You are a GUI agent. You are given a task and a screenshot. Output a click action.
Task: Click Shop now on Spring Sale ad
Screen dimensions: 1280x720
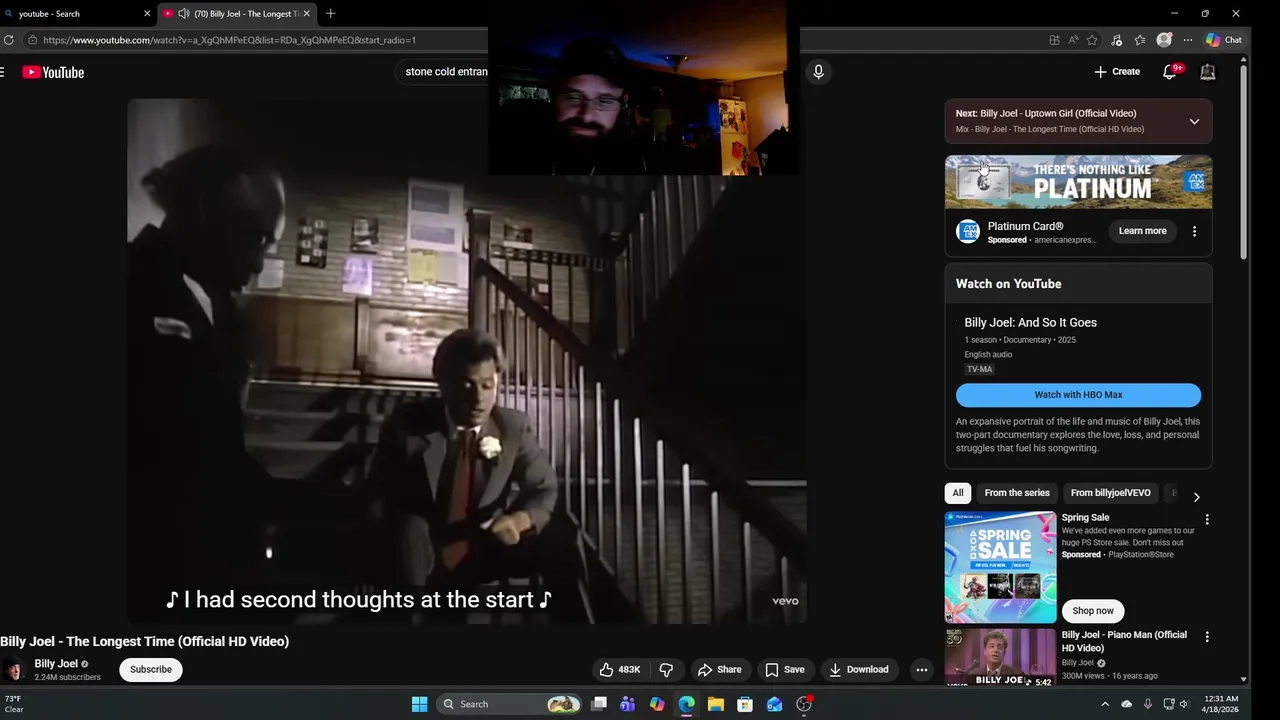(1093, 611)
